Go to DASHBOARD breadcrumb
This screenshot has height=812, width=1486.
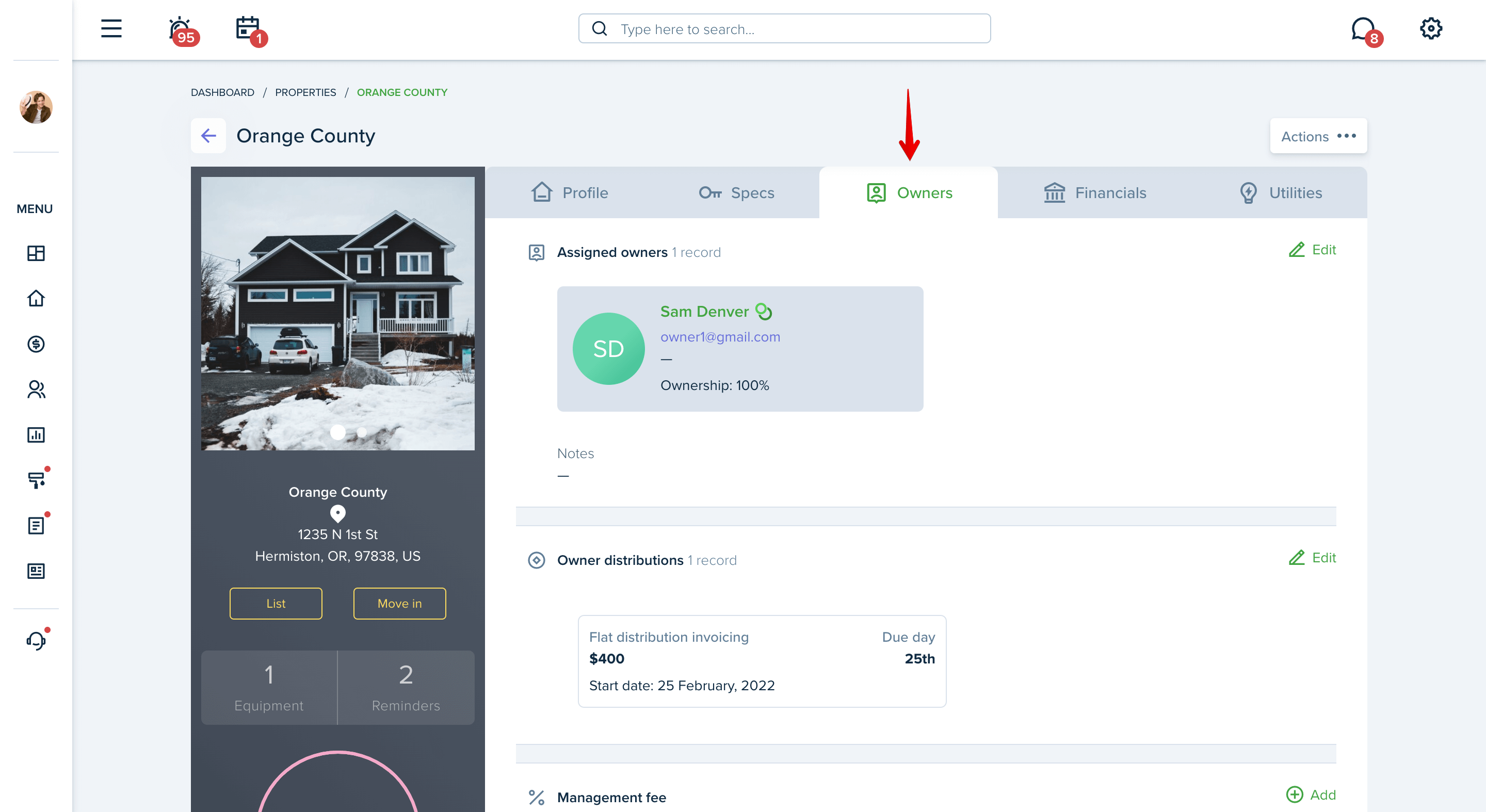222,92
